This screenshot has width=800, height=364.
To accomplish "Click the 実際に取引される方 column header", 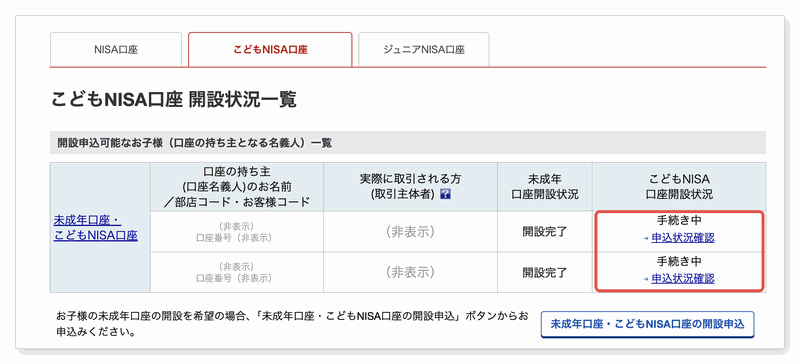I will pyautogui.click(x=410, y=187).
